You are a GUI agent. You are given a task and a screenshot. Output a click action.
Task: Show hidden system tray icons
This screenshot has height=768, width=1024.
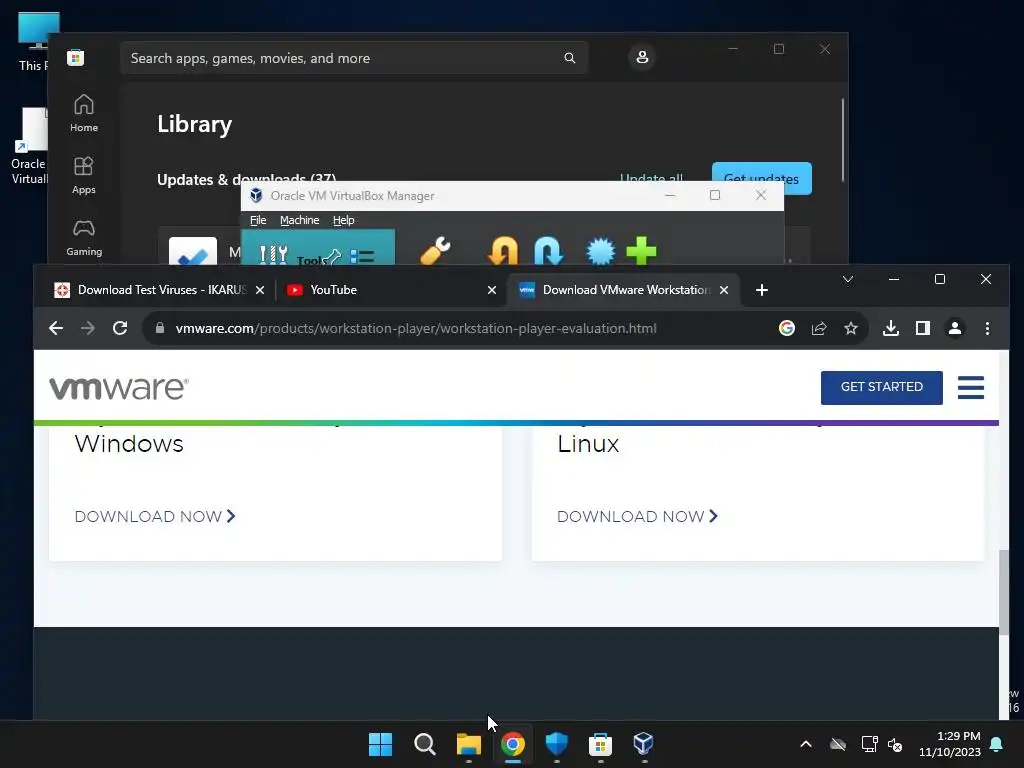(x=806, y=744)
